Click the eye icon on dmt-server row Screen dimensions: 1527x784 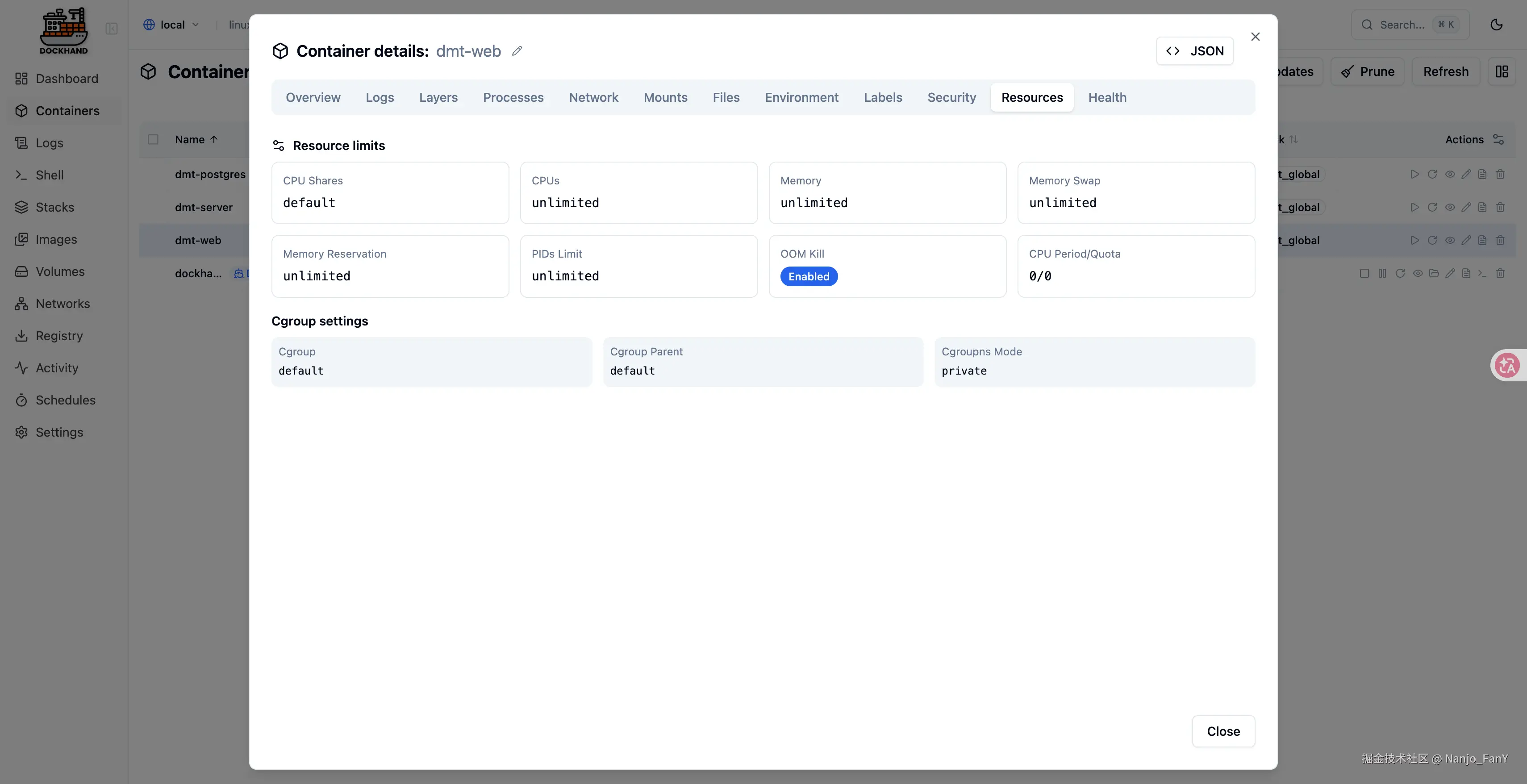click(1449, 208)
